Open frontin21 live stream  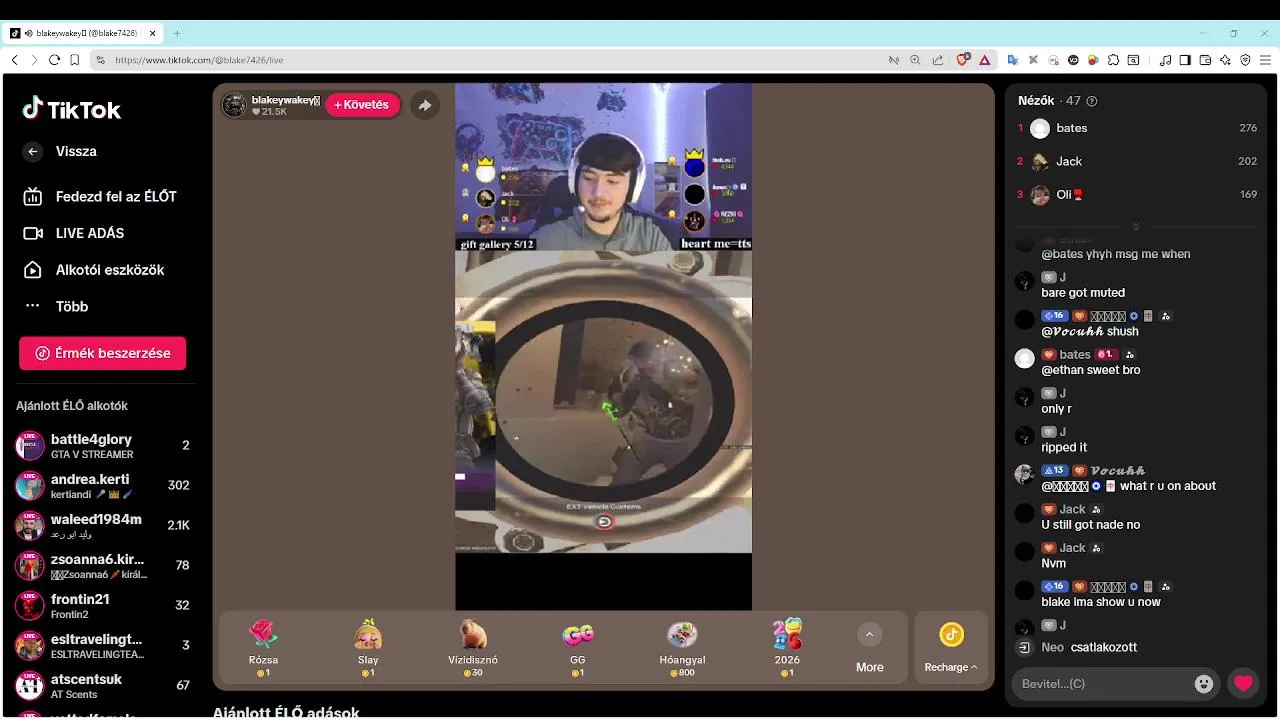[103, 606]
